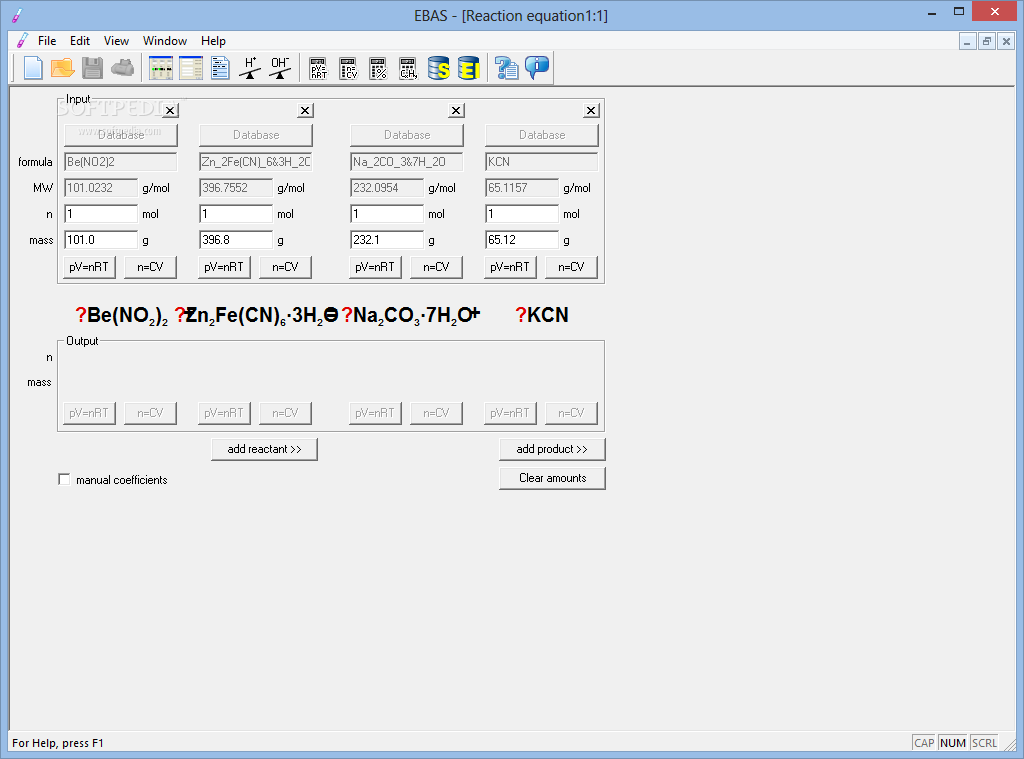Screen dimensions: 1024x759
Task: Save using the floppy disk icon
Action: [92, 68]
